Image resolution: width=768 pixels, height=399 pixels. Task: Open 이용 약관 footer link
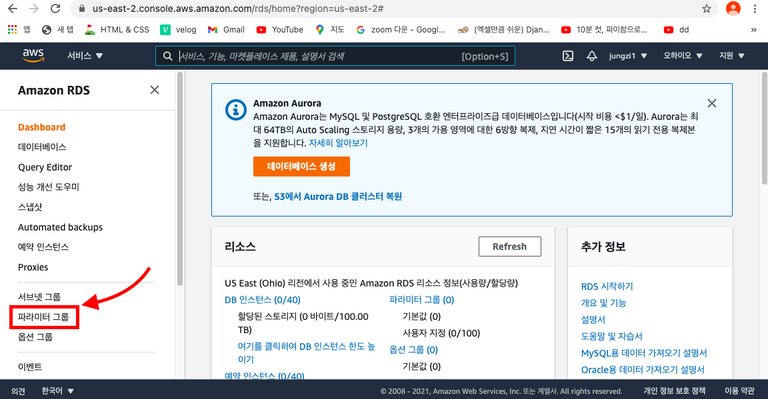[x=740, y=391]
